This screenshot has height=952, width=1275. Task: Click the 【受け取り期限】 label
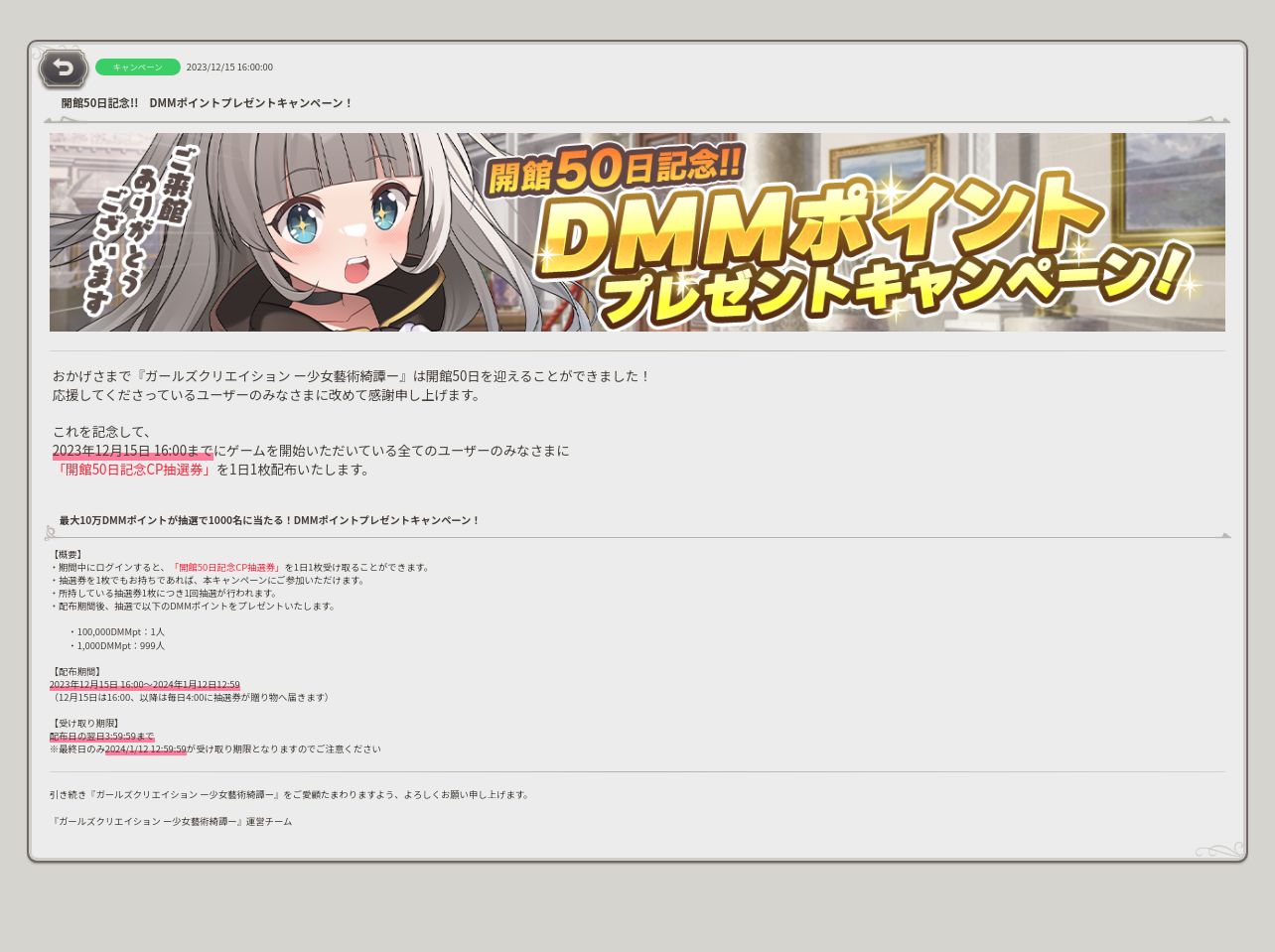click(x=85, y=724)
